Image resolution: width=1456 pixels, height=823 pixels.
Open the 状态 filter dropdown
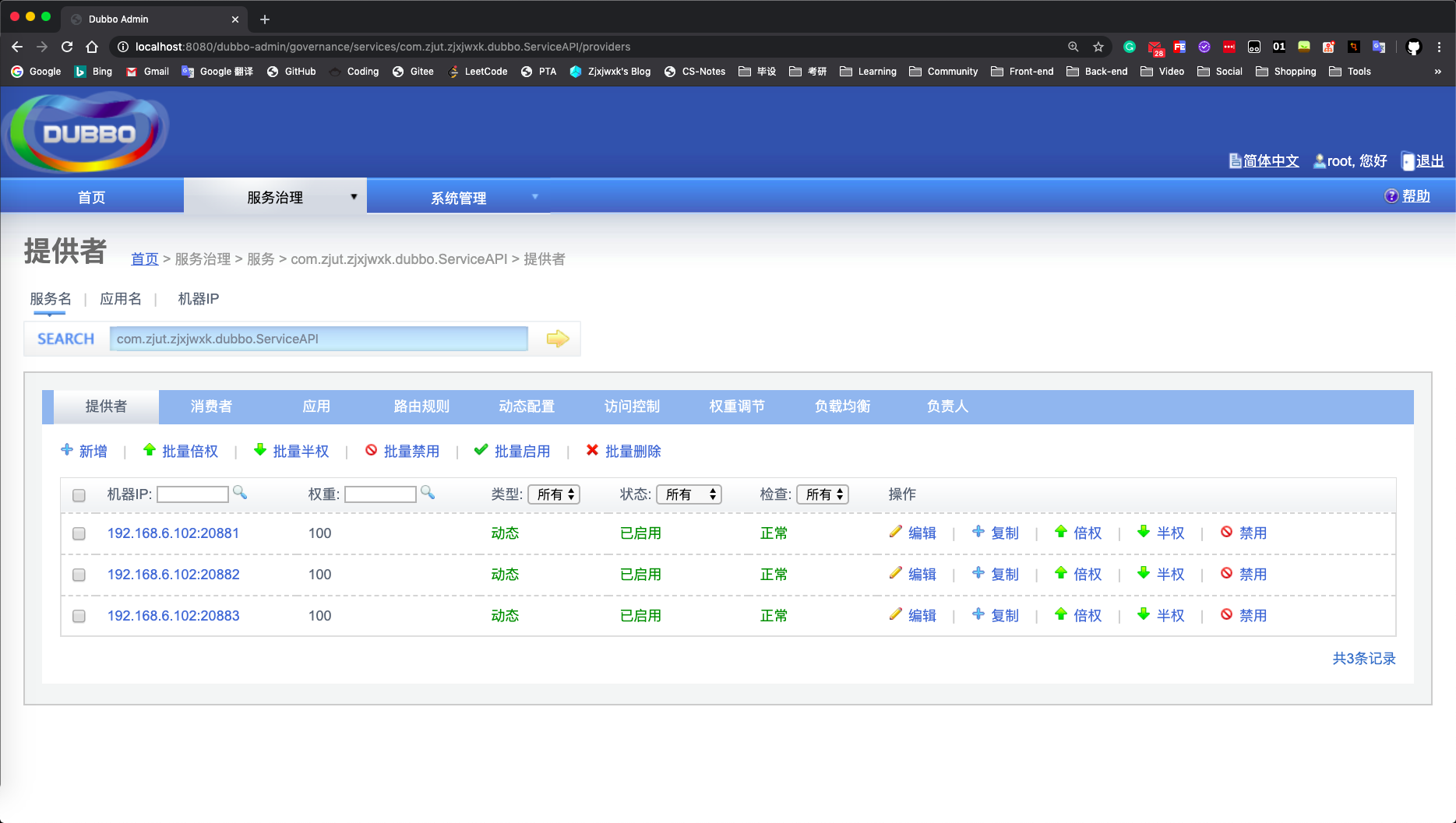point(689,494)
